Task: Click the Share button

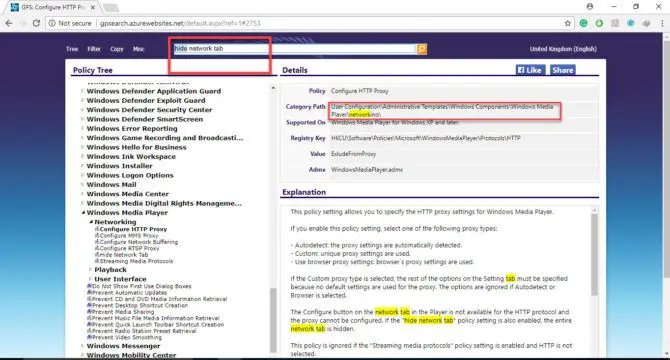Action: tap(562, 70)
